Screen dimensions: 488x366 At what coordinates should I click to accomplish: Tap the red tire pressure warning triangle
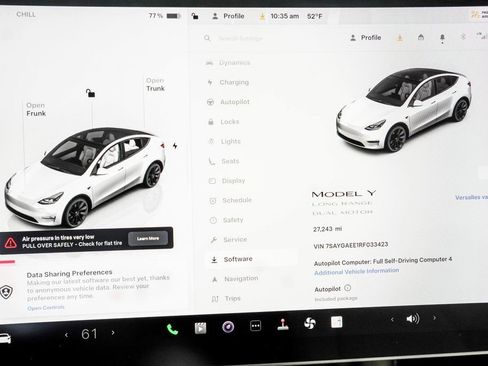[x=11, y=243]
